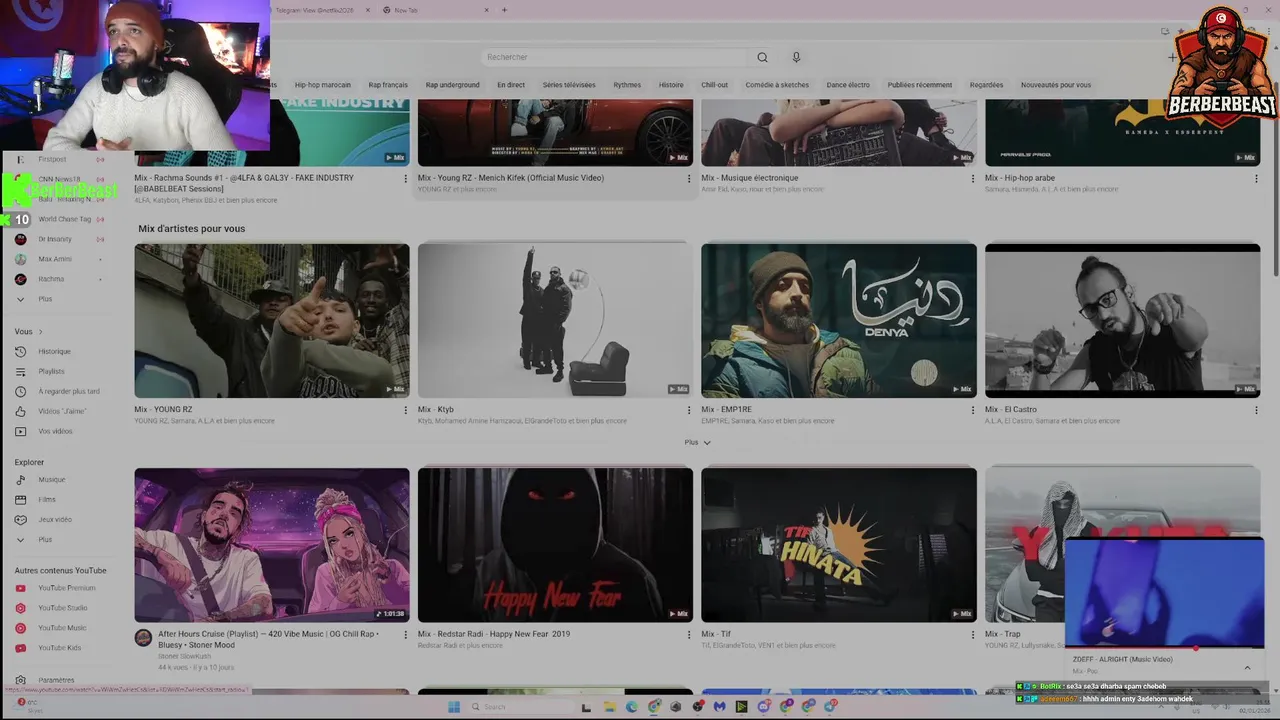This screenshot has width=1280, height=720.
Task: Open the Rachma subscription channel
Action: 50,279
